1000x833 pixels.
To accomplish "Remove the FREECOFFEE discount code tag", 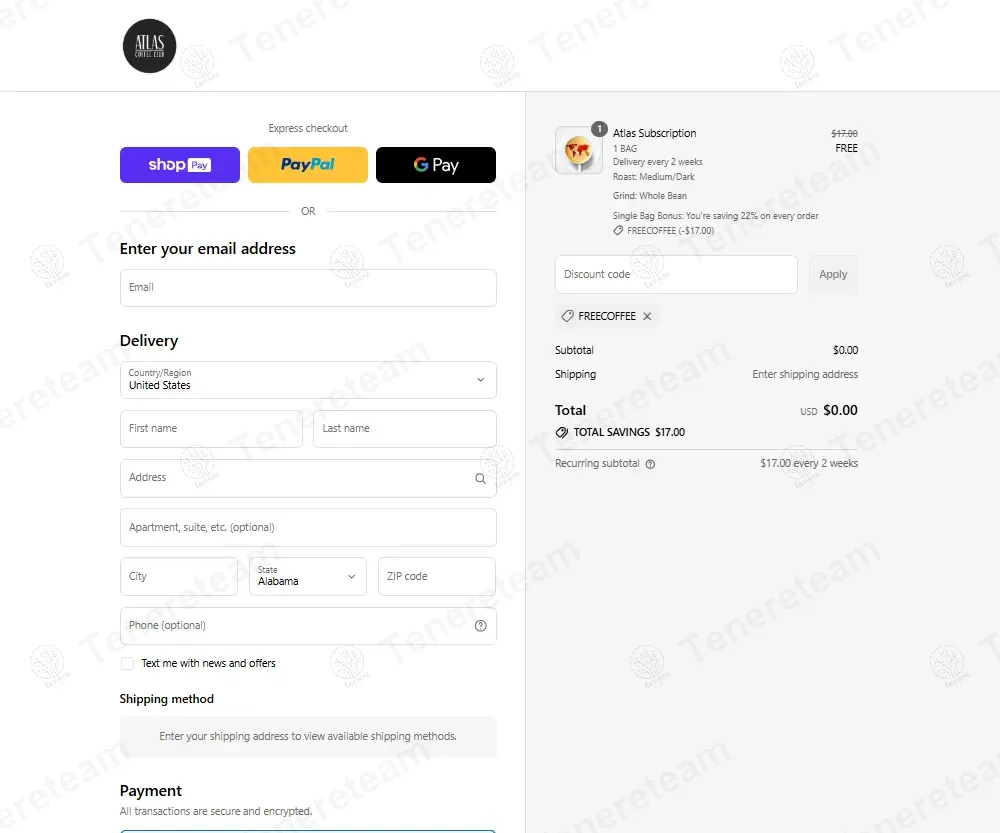I will coord(647,317).
